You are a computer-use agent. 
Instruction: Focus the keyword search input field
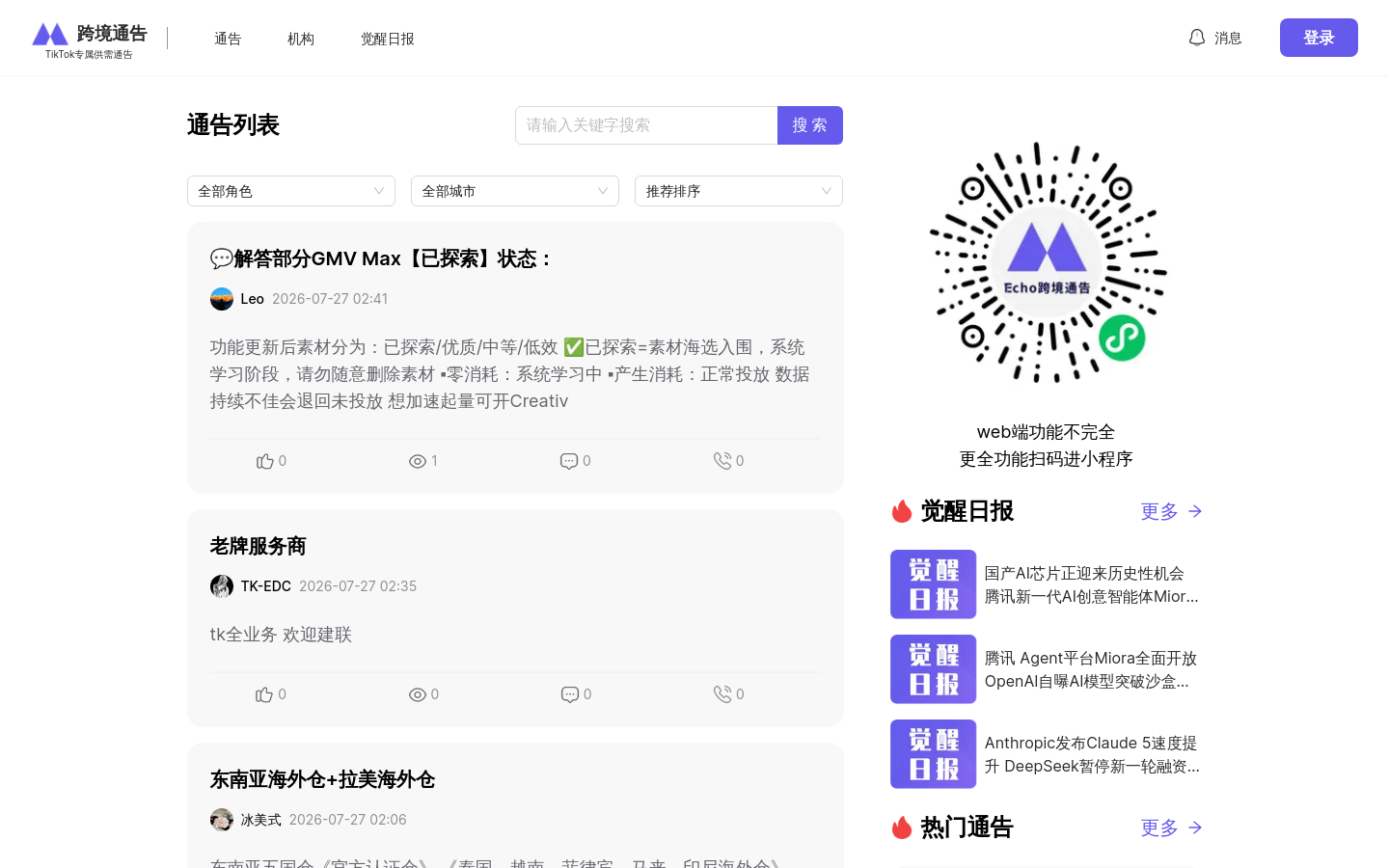[646, 125]
